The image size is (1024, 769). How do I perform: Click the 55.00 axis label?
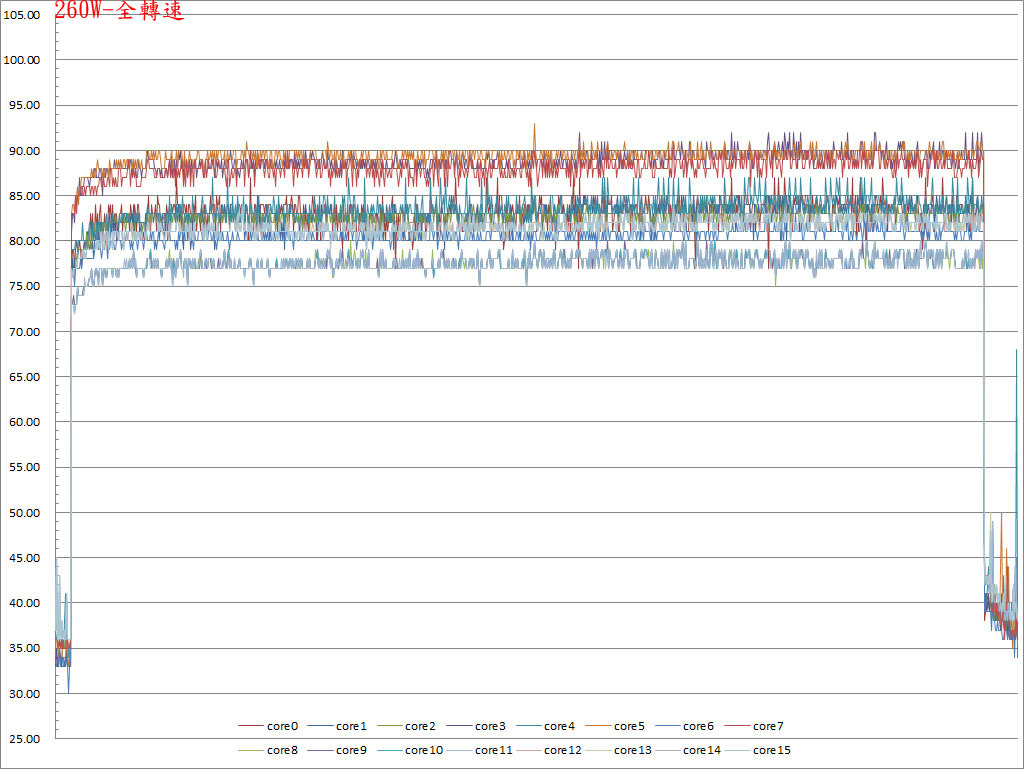tap(24, 467)
